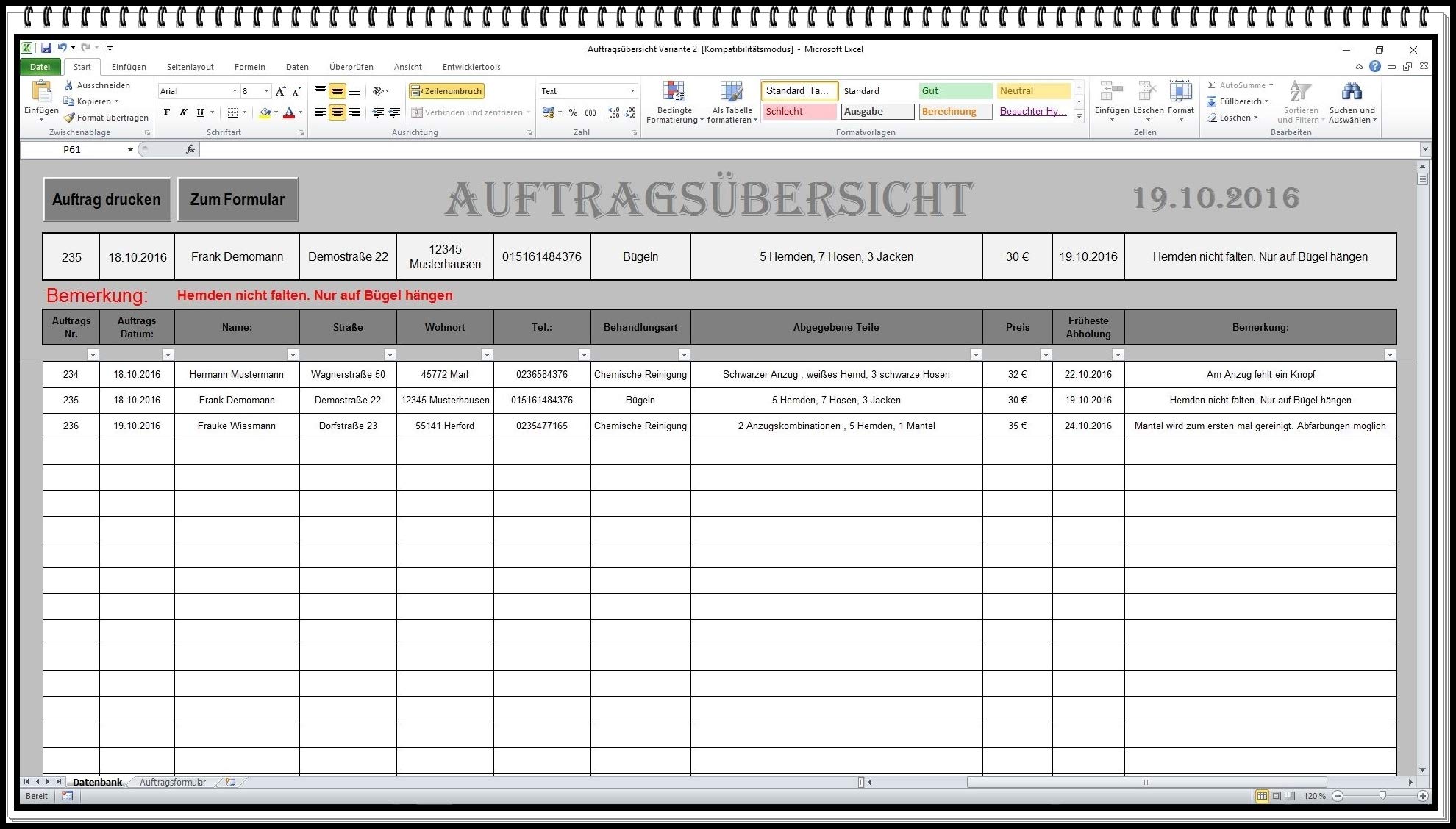Open filter dropdown for Preis column

point(1046,354)
